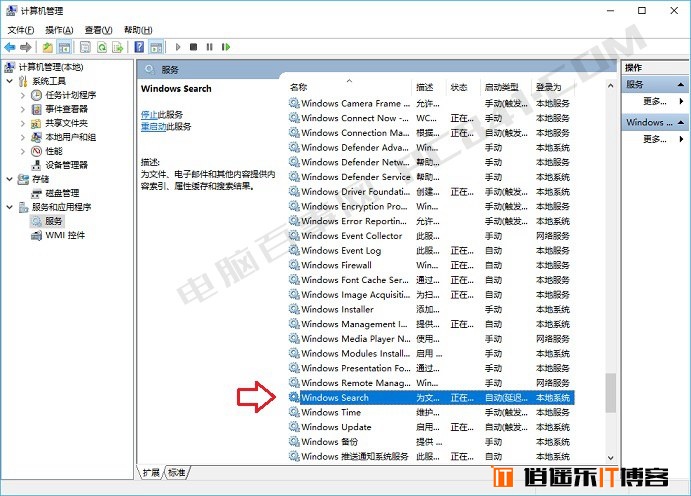Click the Up one level folder icon
This screenshot has height=496, width=691.
[x=48, y=47]
